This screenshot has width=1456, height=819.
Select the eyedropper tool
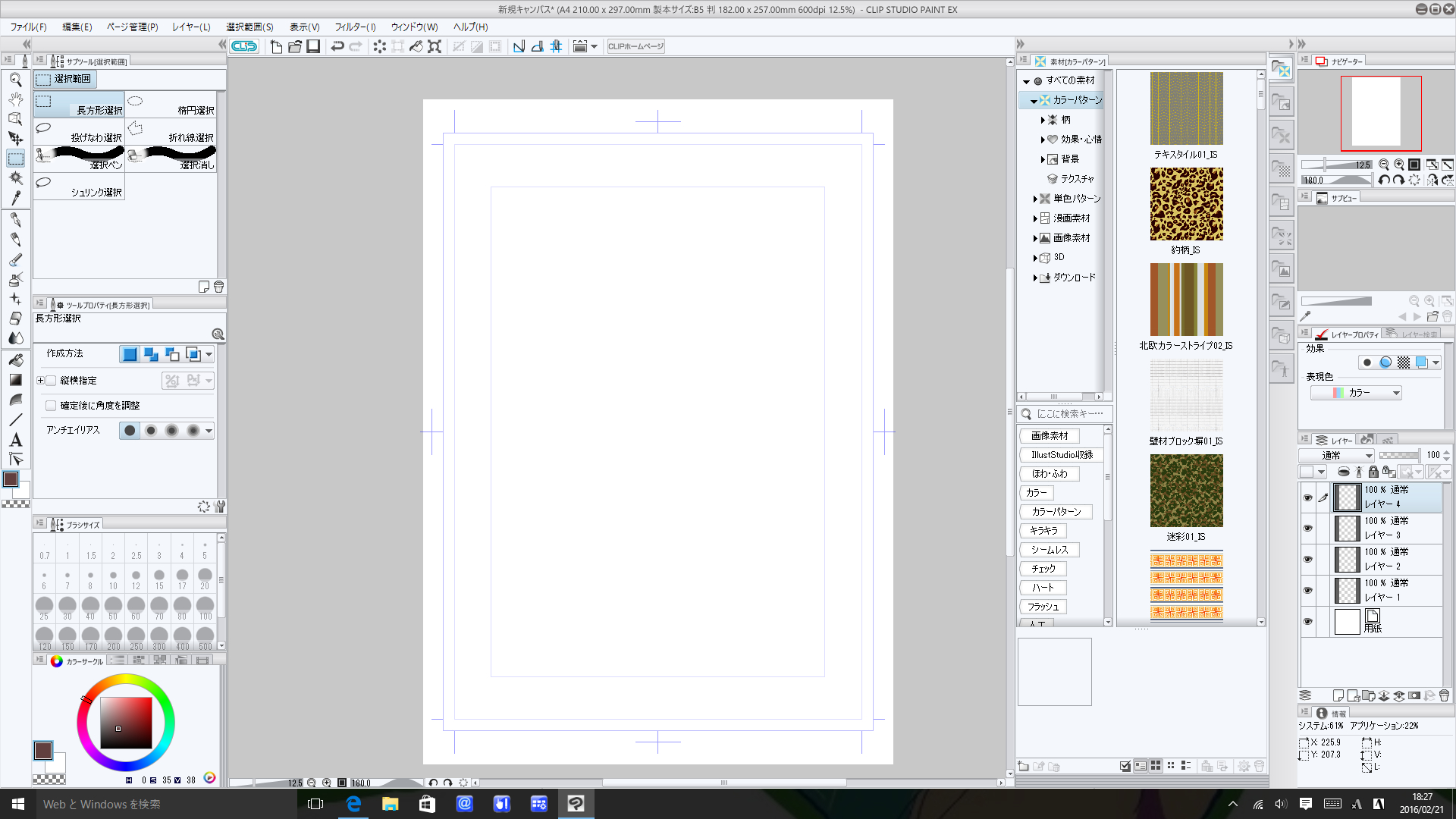[x=15, y=198]
